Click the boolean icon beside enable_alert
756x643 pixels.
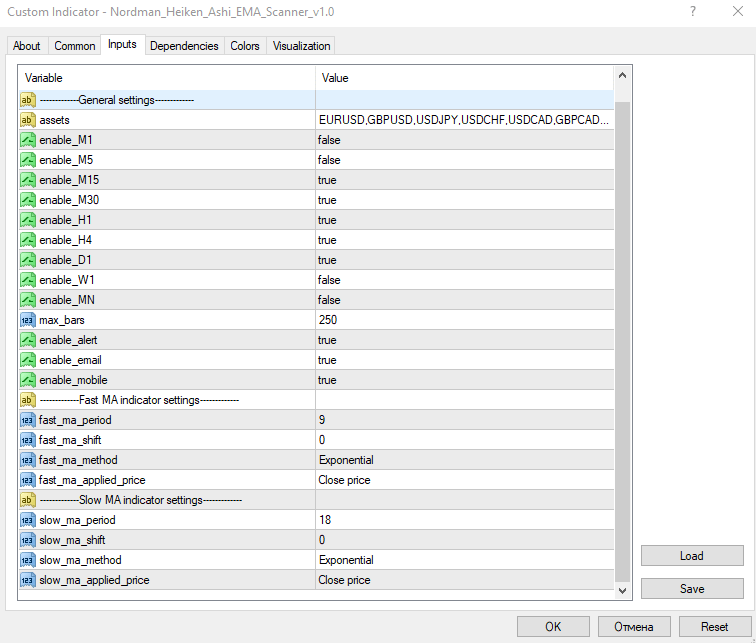(x=27, y=340)
